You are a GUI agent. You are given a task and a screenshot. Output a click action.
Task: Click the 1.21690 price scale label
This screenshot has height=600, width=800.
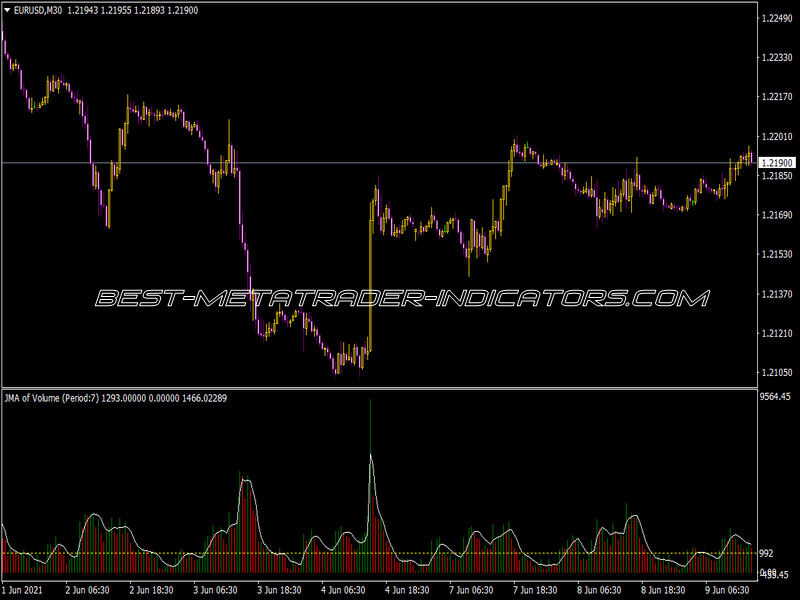pos(777,215)
